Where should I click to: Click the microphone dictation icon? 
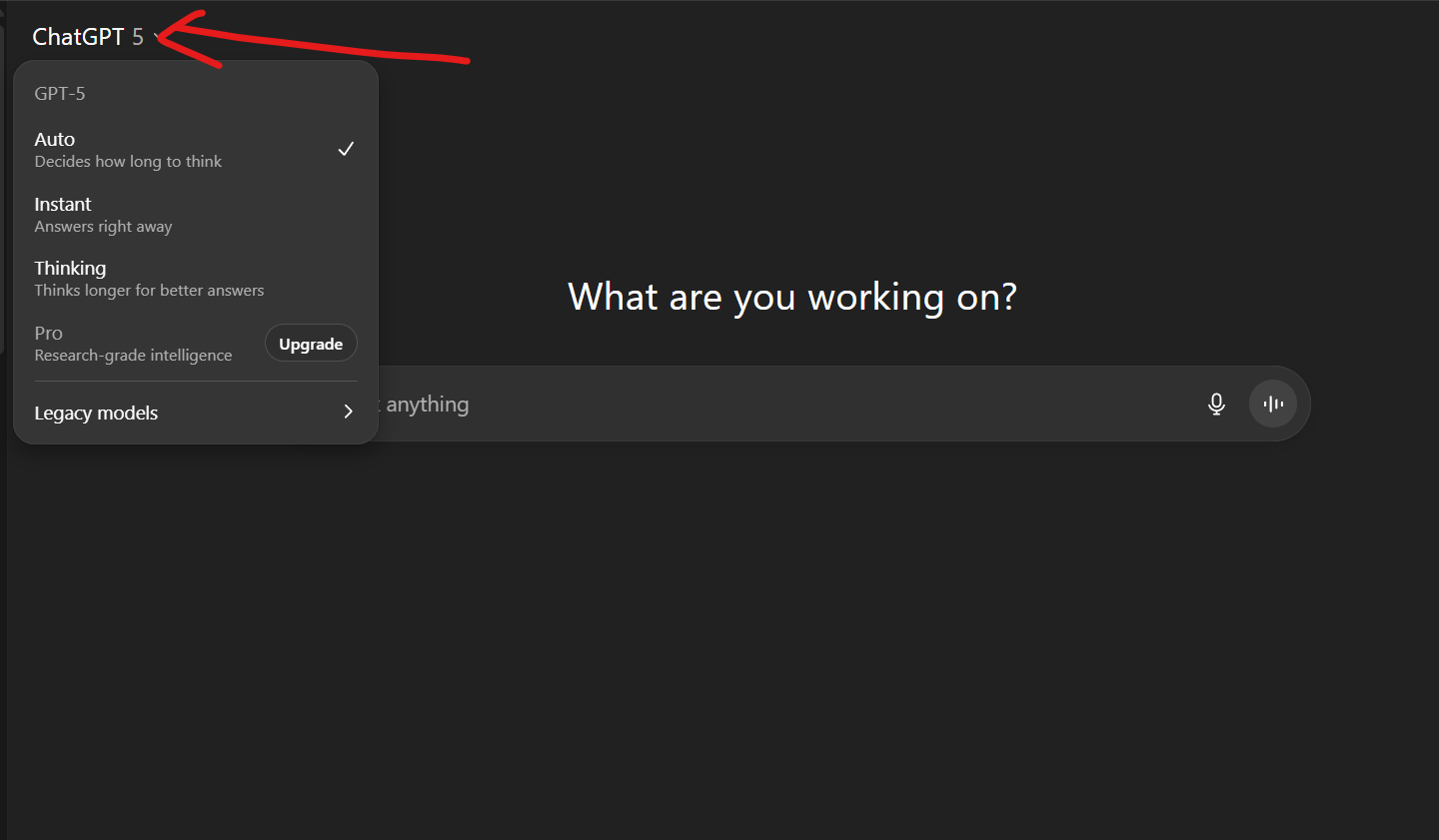tap(1216, 404)
